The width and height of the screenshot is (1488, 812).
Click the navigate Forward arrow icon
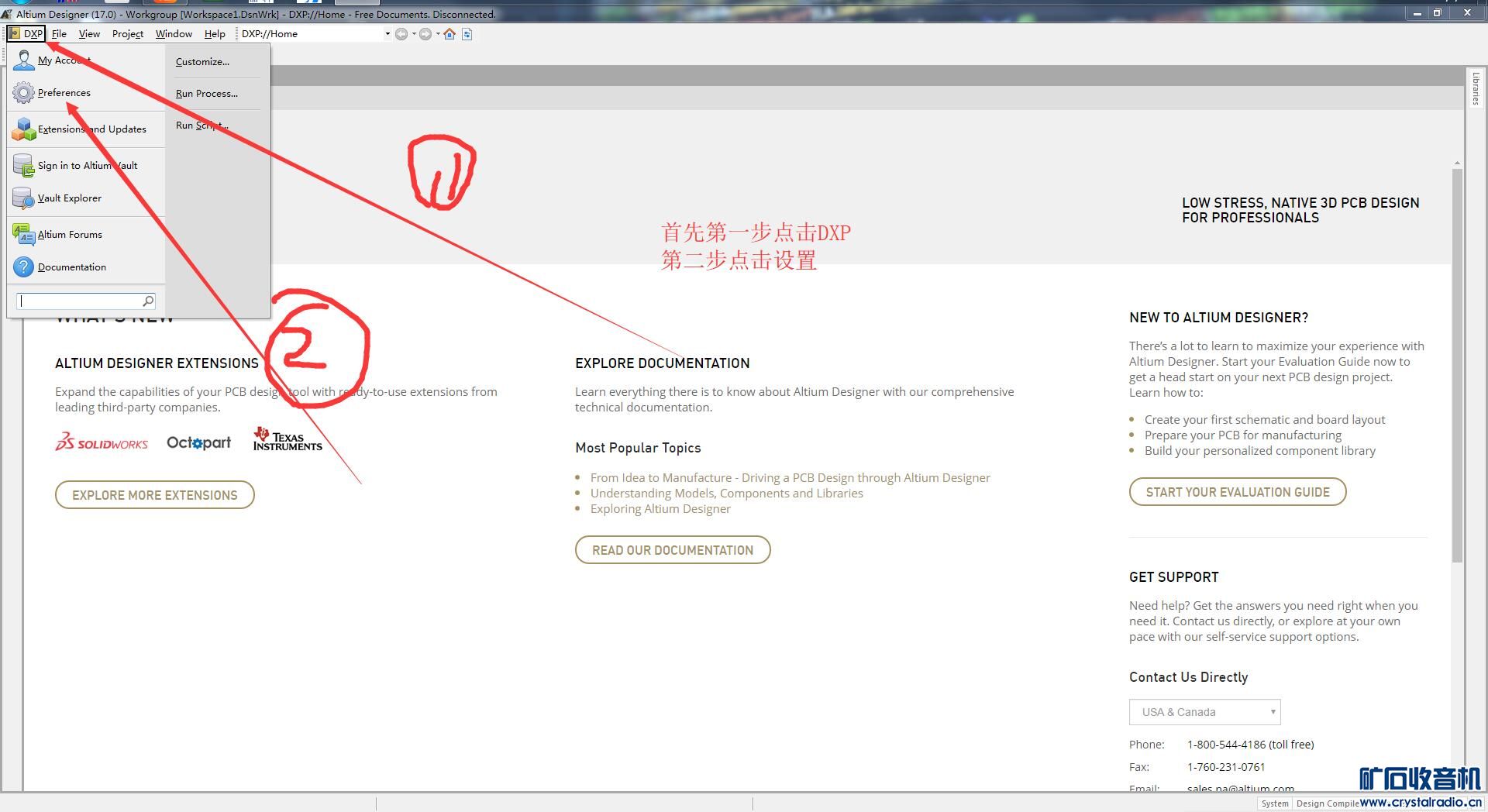425,34
